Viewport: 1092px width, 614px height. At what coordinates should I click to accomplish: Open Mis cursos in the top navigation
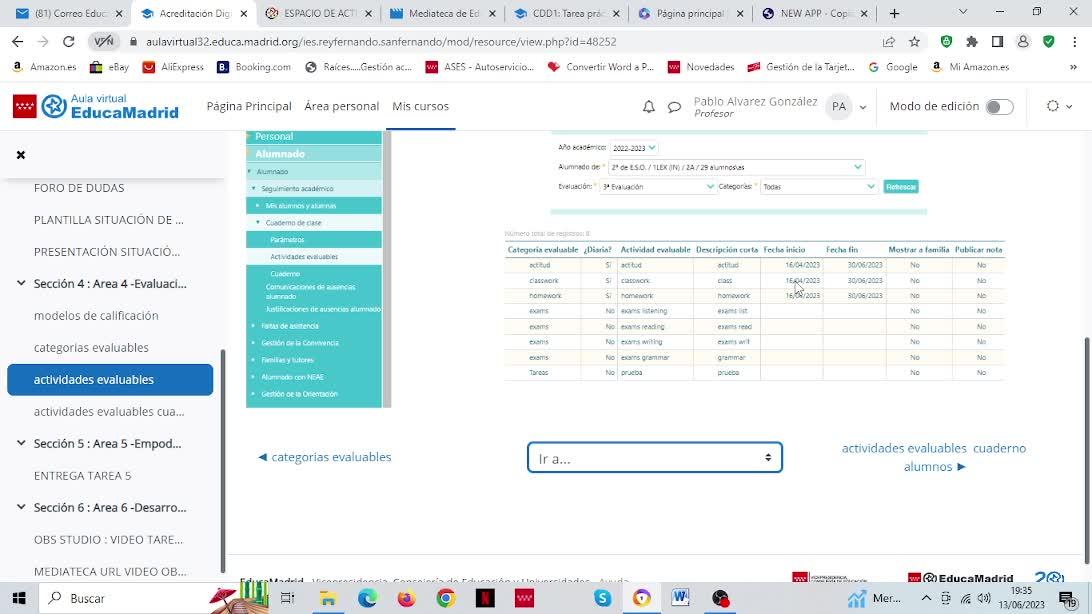coord(420,107)
